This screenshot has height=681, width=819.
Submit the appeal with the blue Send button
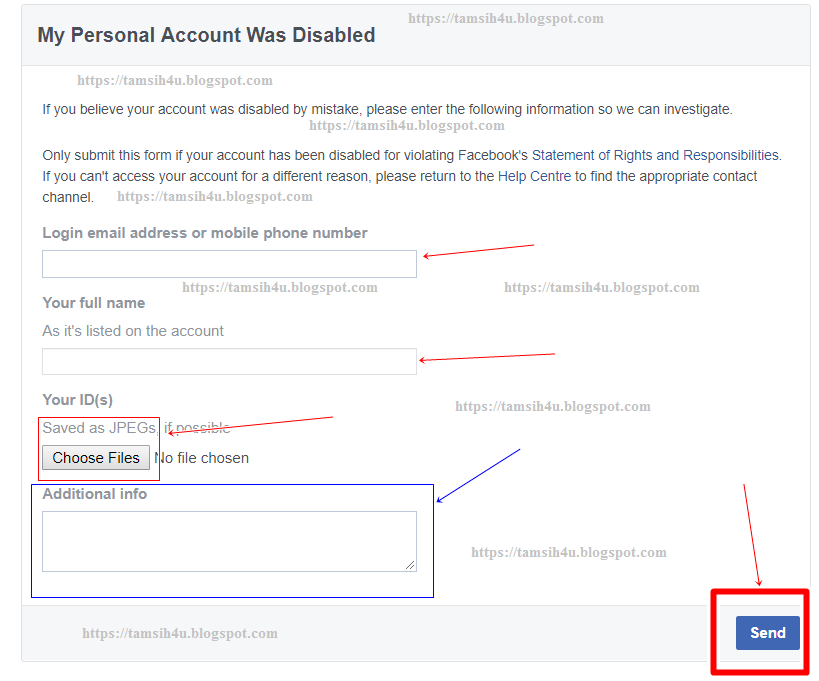(x=766, y=632)
